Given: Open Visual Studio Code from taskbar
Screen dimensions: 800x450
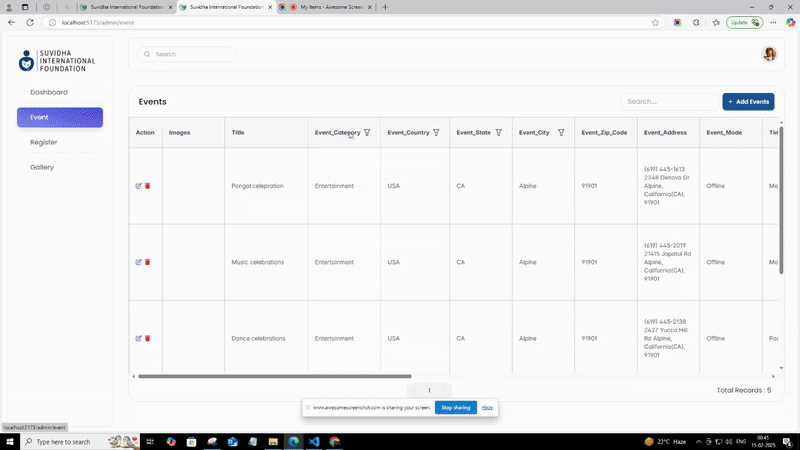Looking at the screenshot, I should [x=314, y=441].
